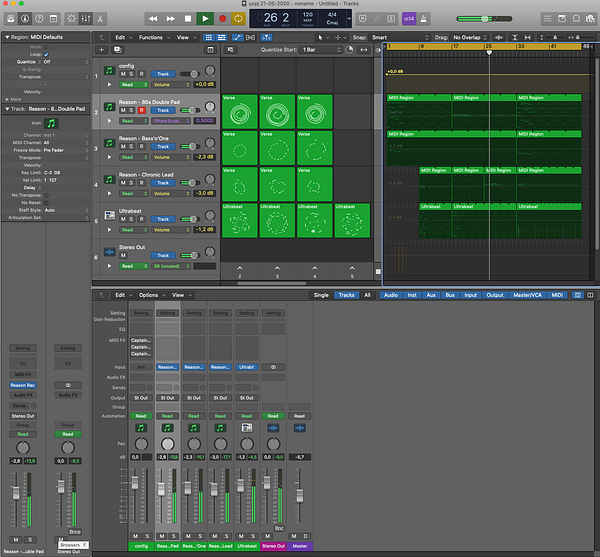Mute the Reason - Bass'o'One track
The width and height of the screenshot is (600, 557).
[123, 147]
